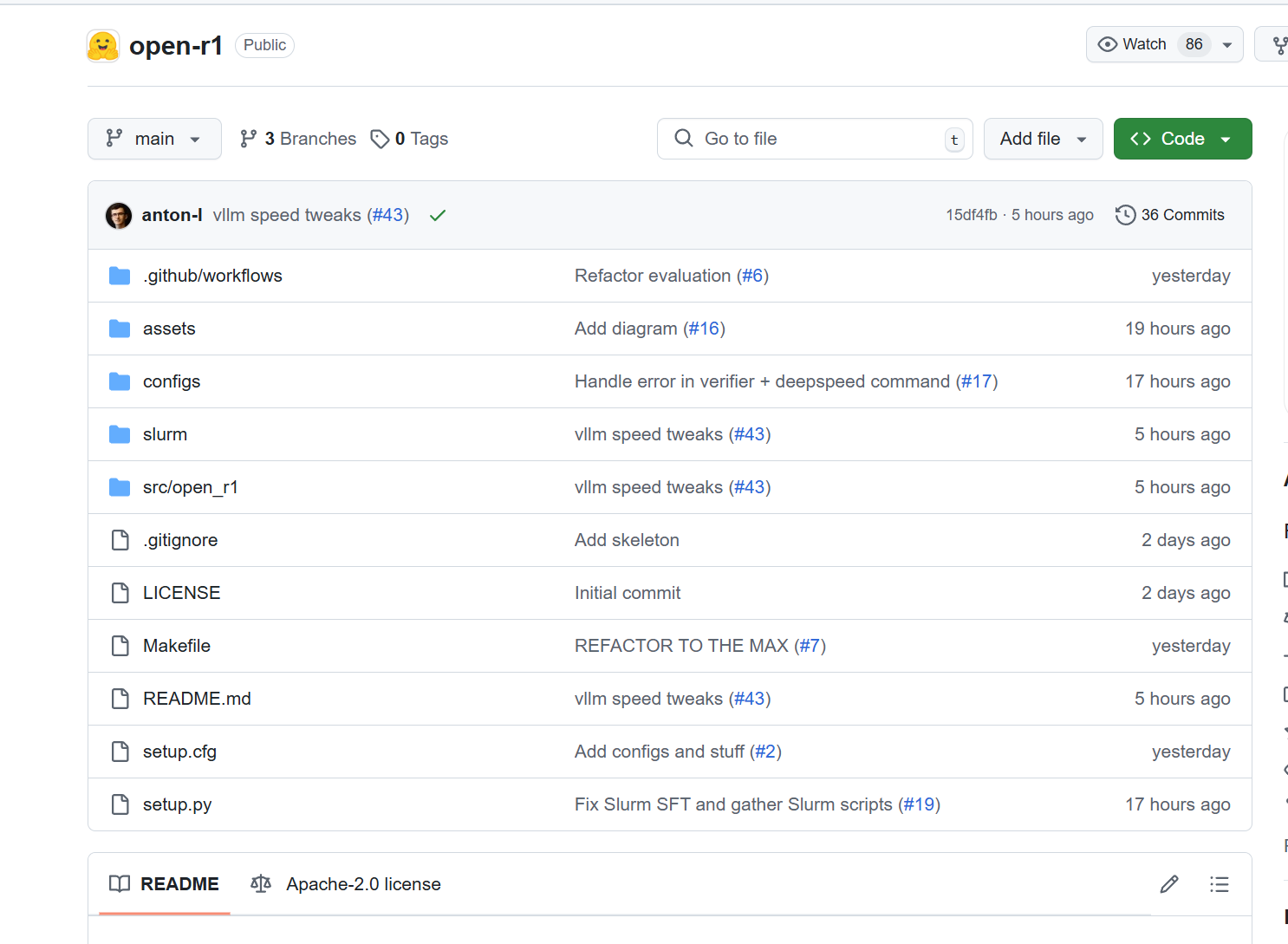The width and height of the screenshot is (1288, 944).
Task: Open commit hash 15df4fb
Action: click(972, 215)
